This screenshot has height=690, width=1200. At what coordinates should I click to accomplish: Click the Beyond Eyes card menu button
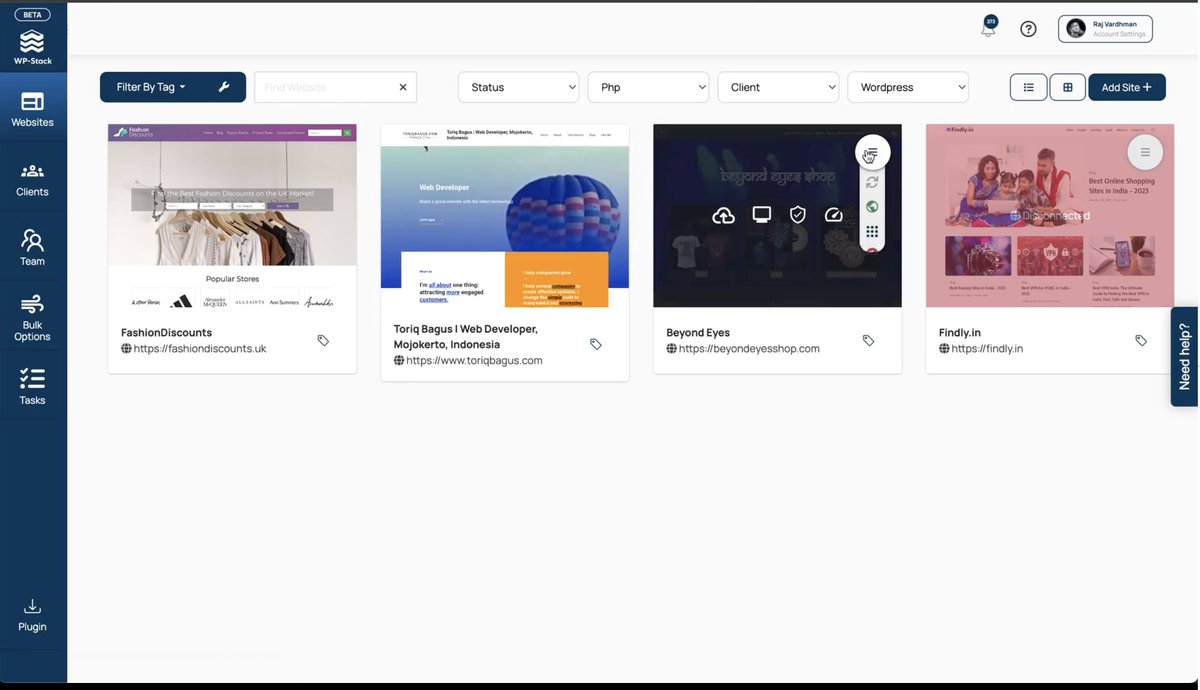coord(872,153)
